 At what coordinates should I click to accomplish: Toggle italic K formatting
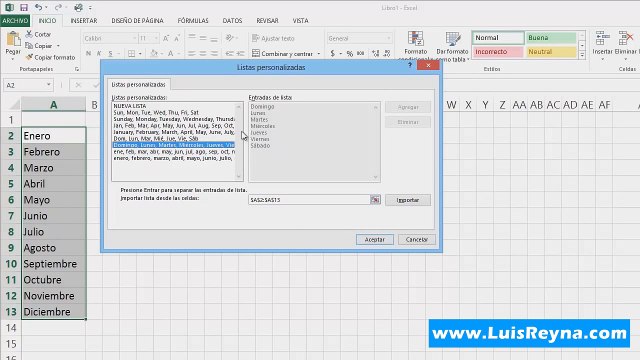pyautogui.click(x=99, y=53)
